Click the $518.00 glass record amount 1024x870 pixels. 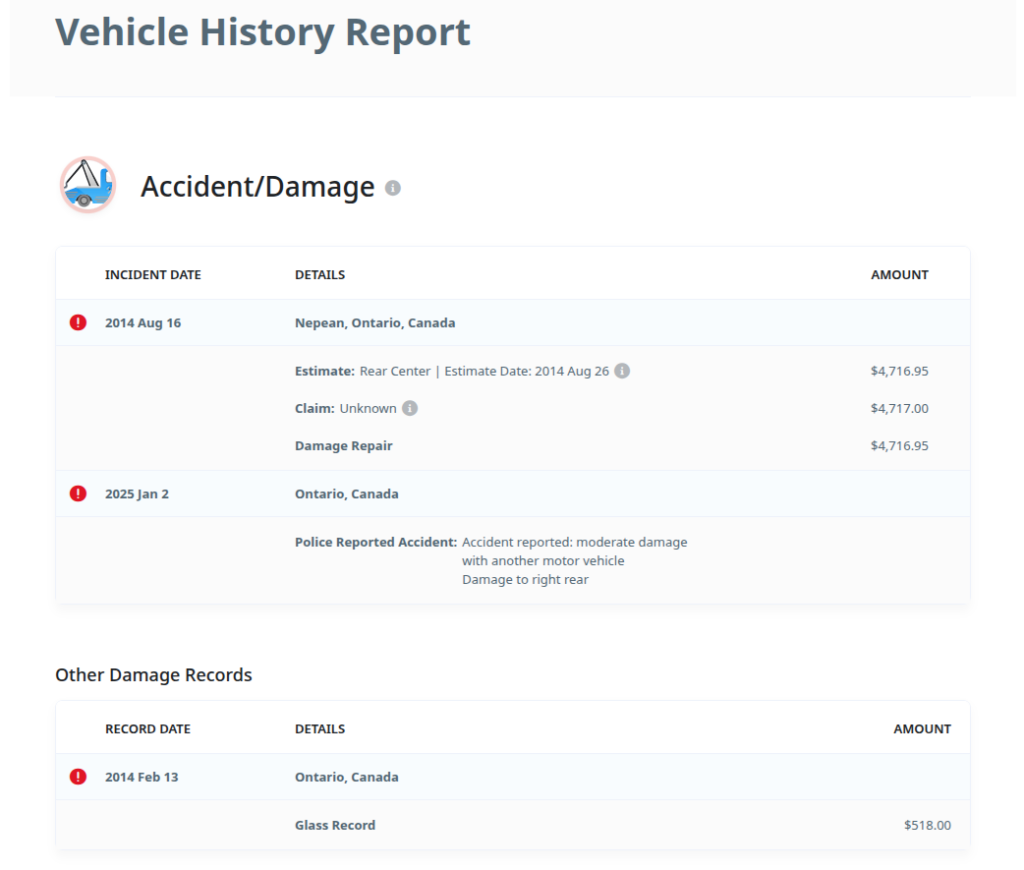click(x=927, y=825)
